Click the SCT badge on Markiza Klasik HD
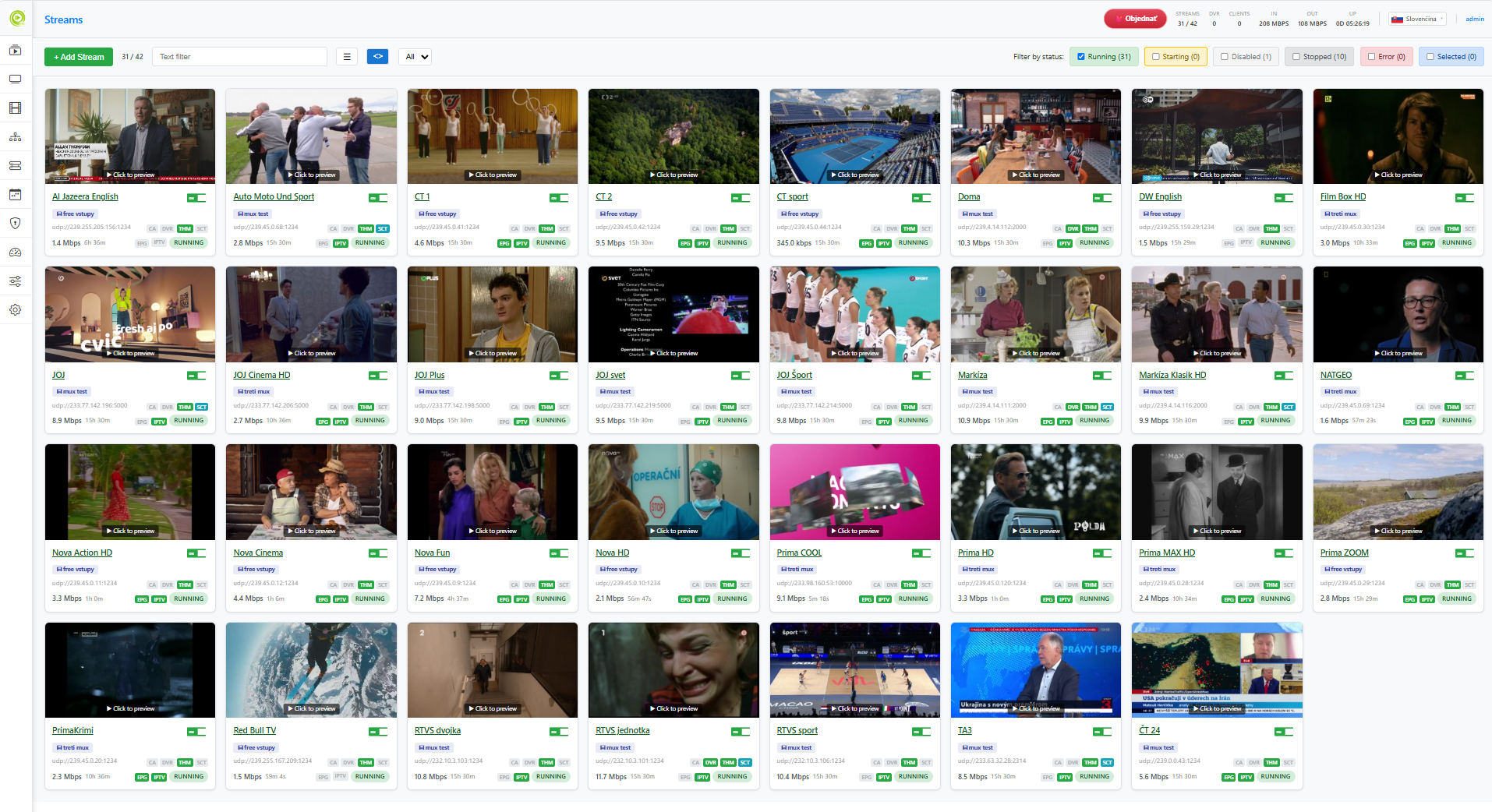1492x812 pixels. coord(1289,408)
